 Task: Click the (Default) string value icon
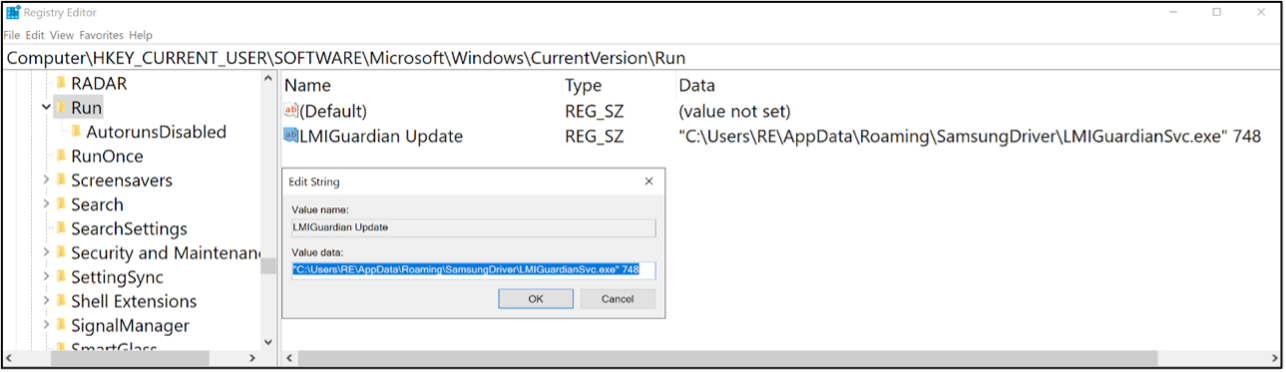(291, 111)
